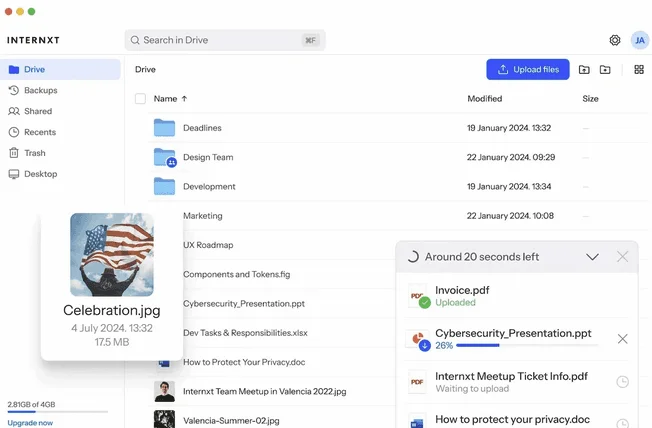Click the new folder icon
The image size is (652, 428).
(x=605, y=69)
